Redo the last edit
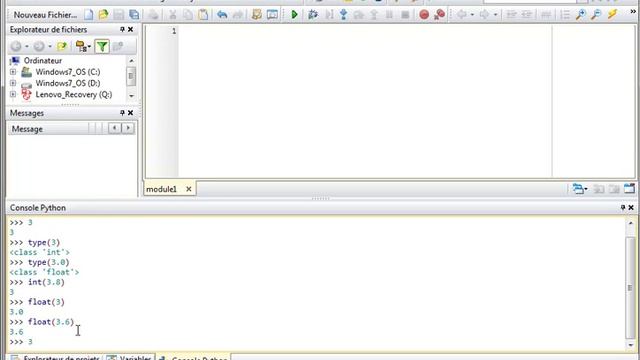 click(237, 15)
